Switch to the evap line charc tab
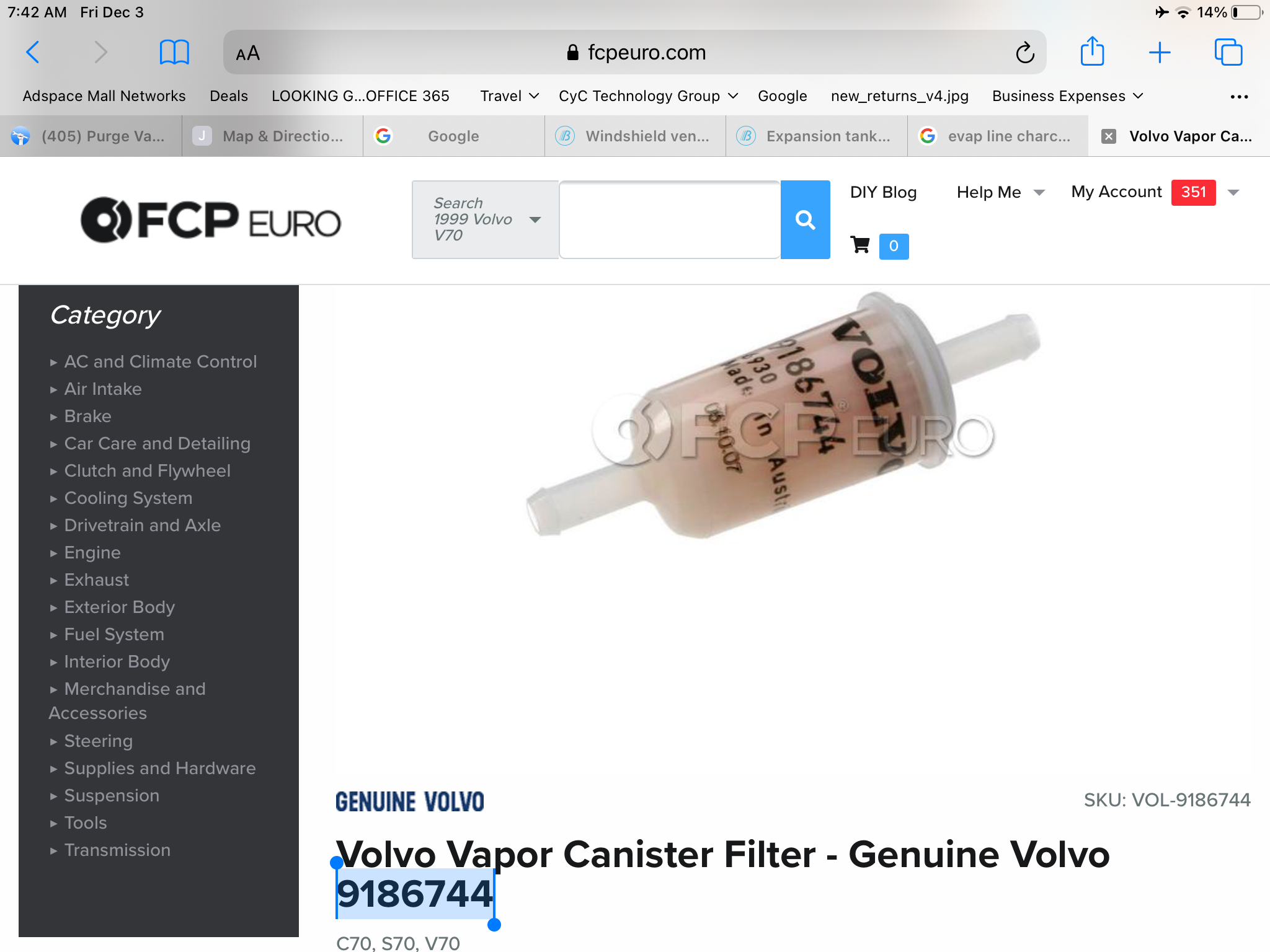This screenshot has height=952, width=1270. coord(998,136)
